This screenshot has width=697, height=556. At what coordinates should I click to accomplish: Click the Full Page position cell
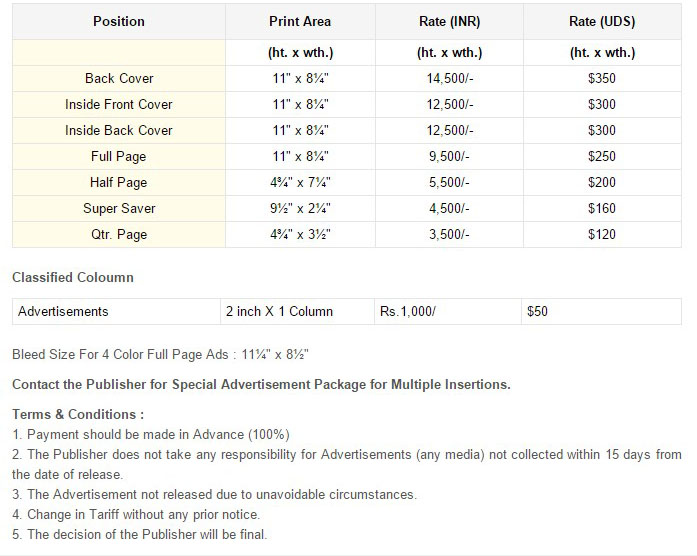[119, 156]
